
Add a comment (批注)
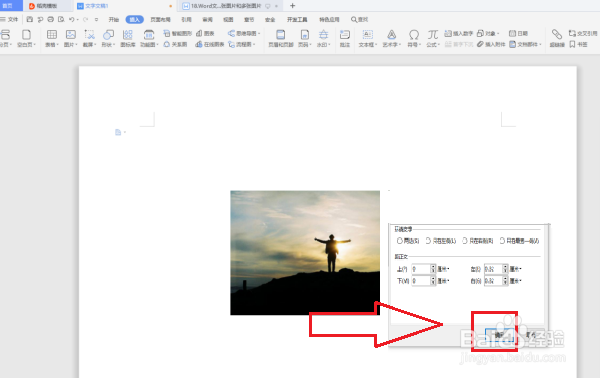click(345, 39)
